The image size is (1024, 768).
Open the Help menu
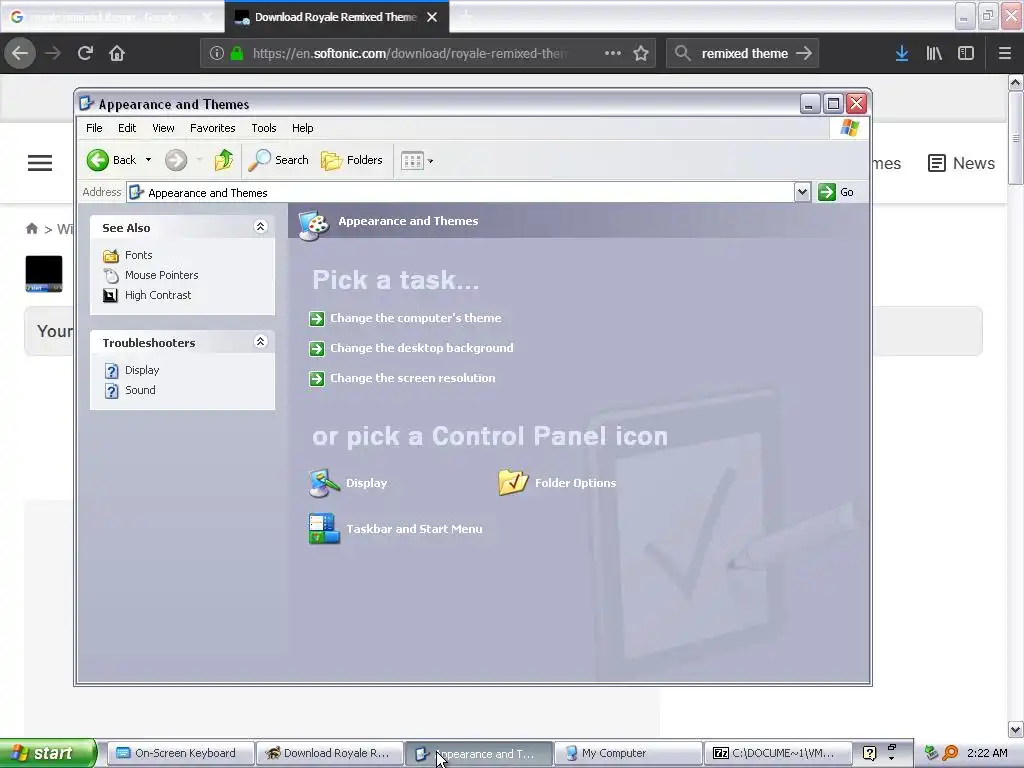click(x=302, y=128)
